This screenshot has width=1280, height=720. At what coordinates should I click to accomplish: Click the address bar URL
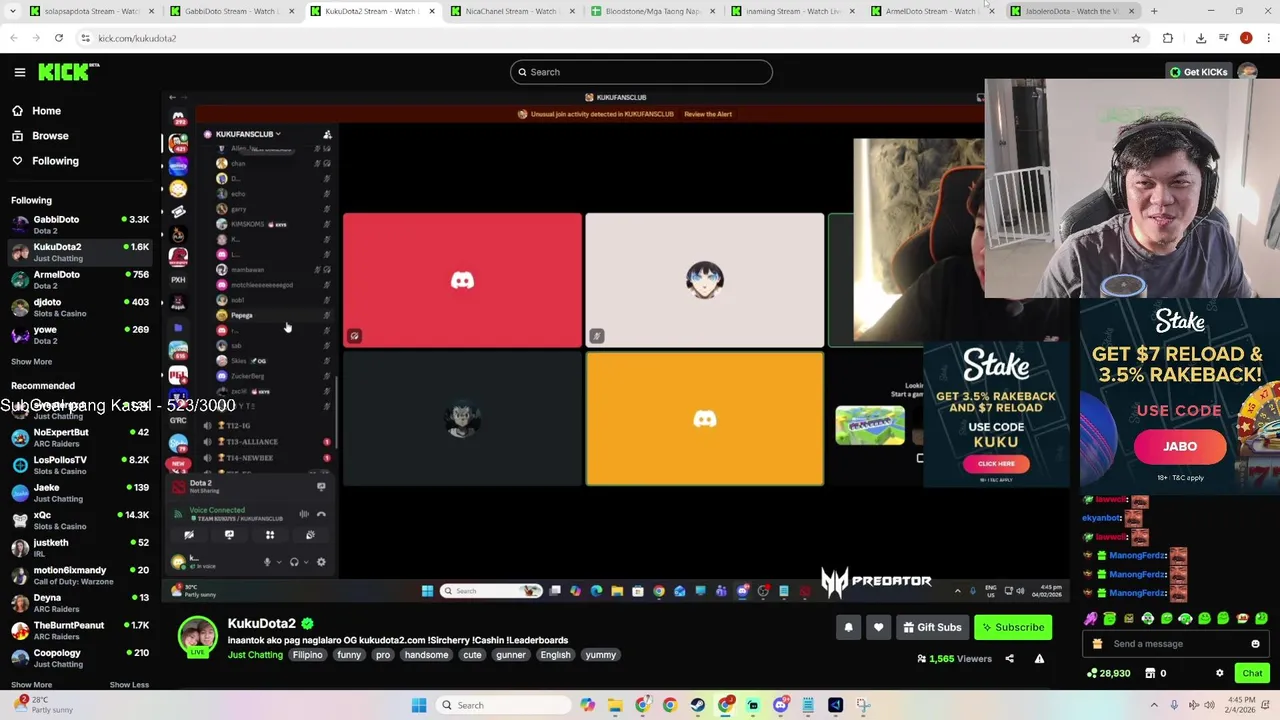(137, 38)
